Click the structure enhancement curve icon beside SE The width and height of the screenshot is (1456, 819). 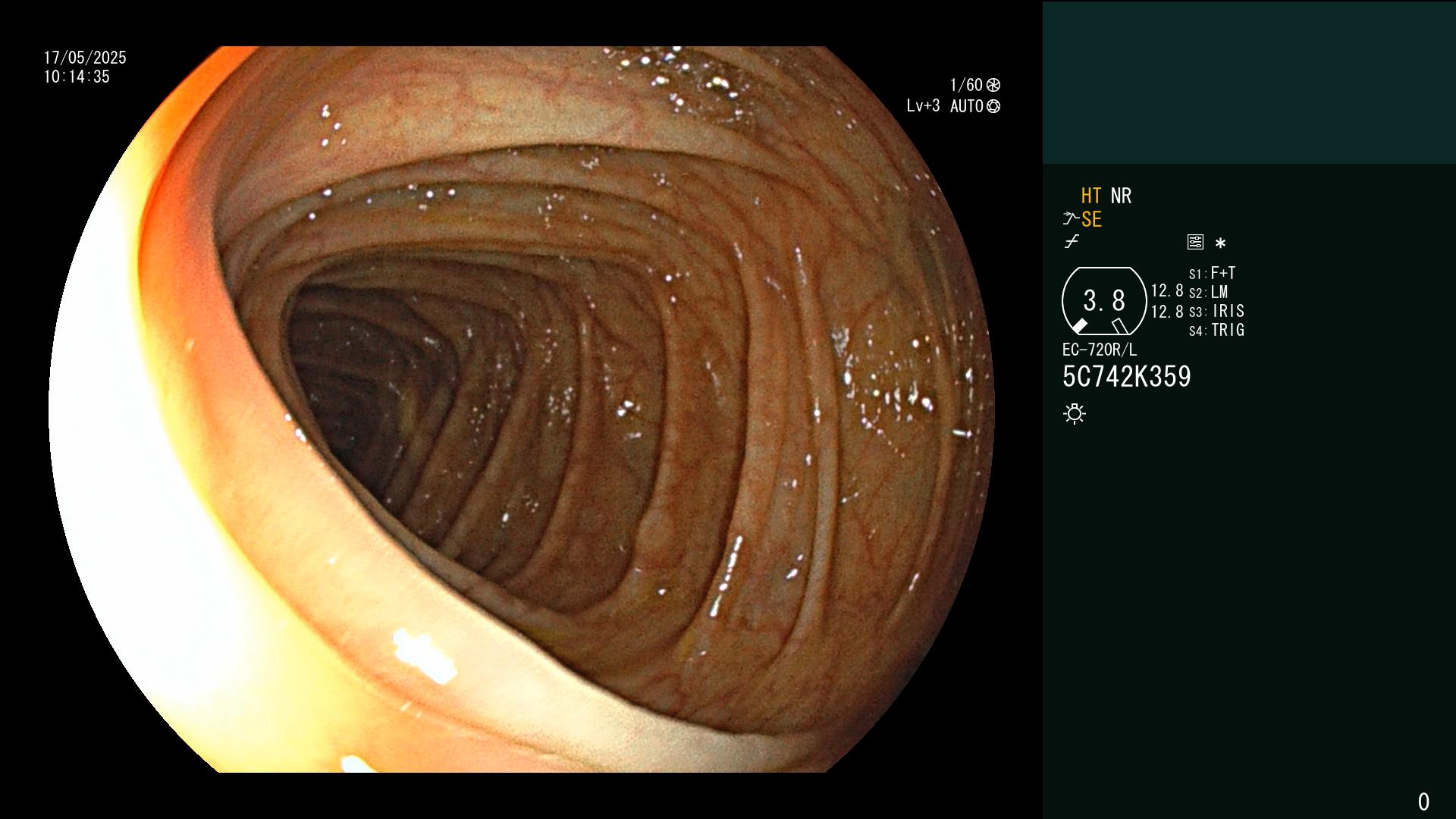1071,219
